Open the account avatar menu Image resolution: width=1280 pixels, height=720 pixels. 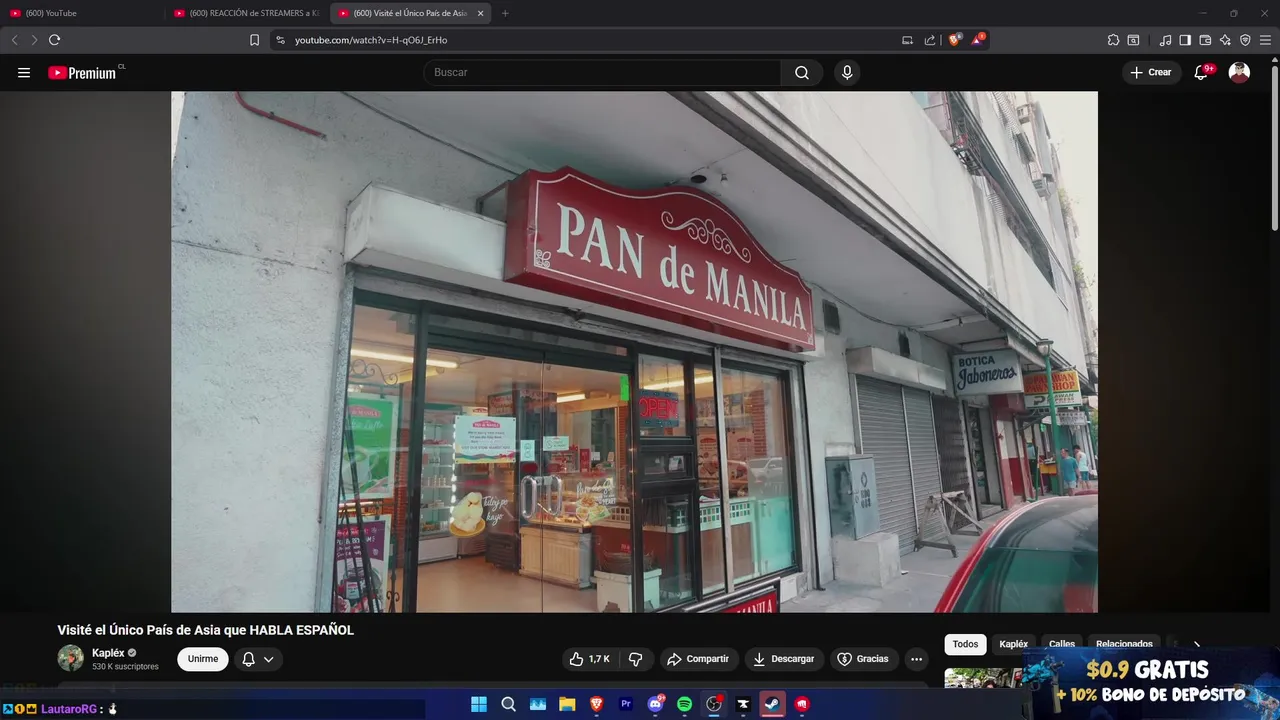tap(1239, 72)
